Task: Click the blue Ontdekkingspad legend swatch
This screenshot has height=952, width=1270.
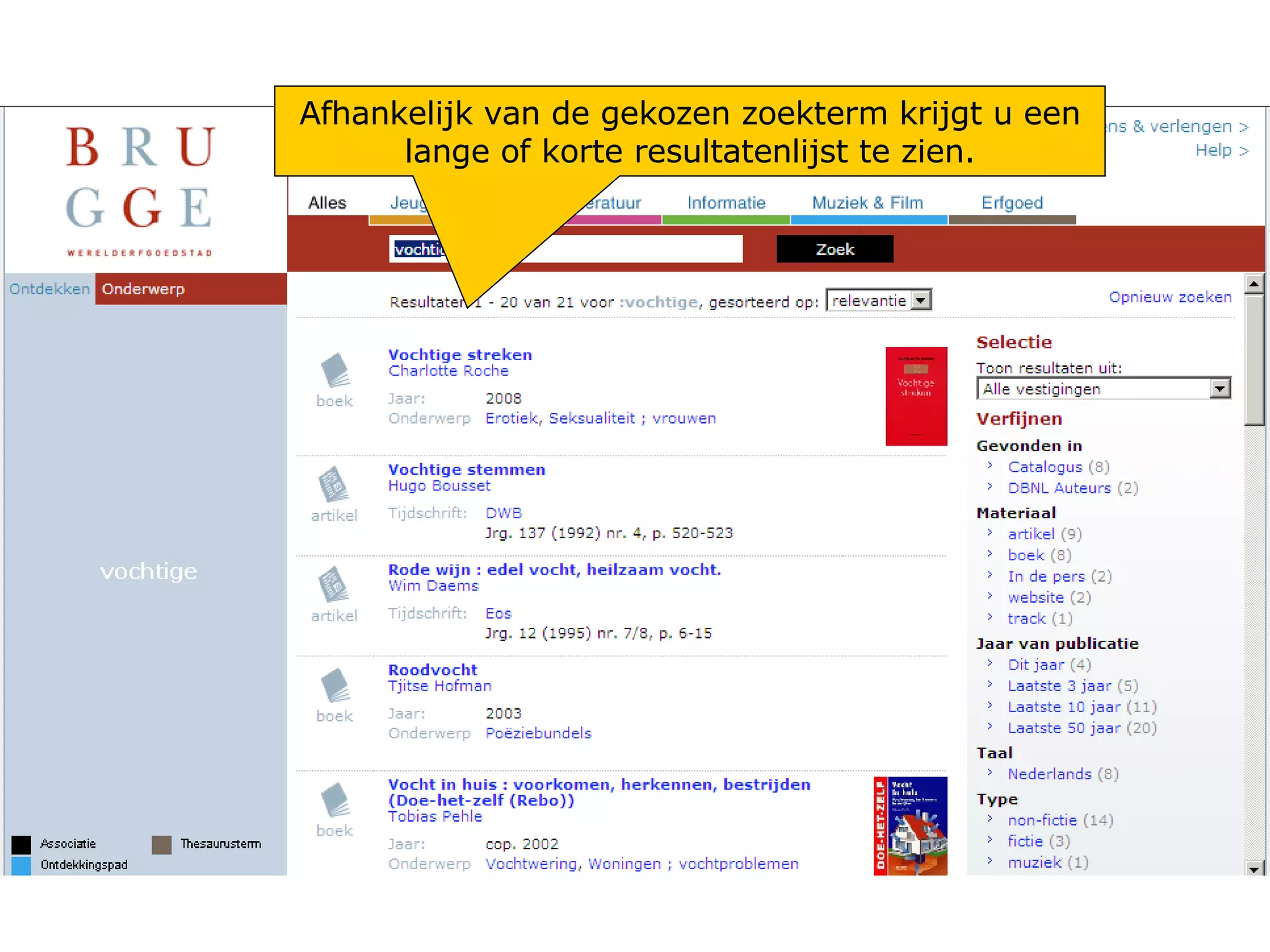Action: coord(21,865)
